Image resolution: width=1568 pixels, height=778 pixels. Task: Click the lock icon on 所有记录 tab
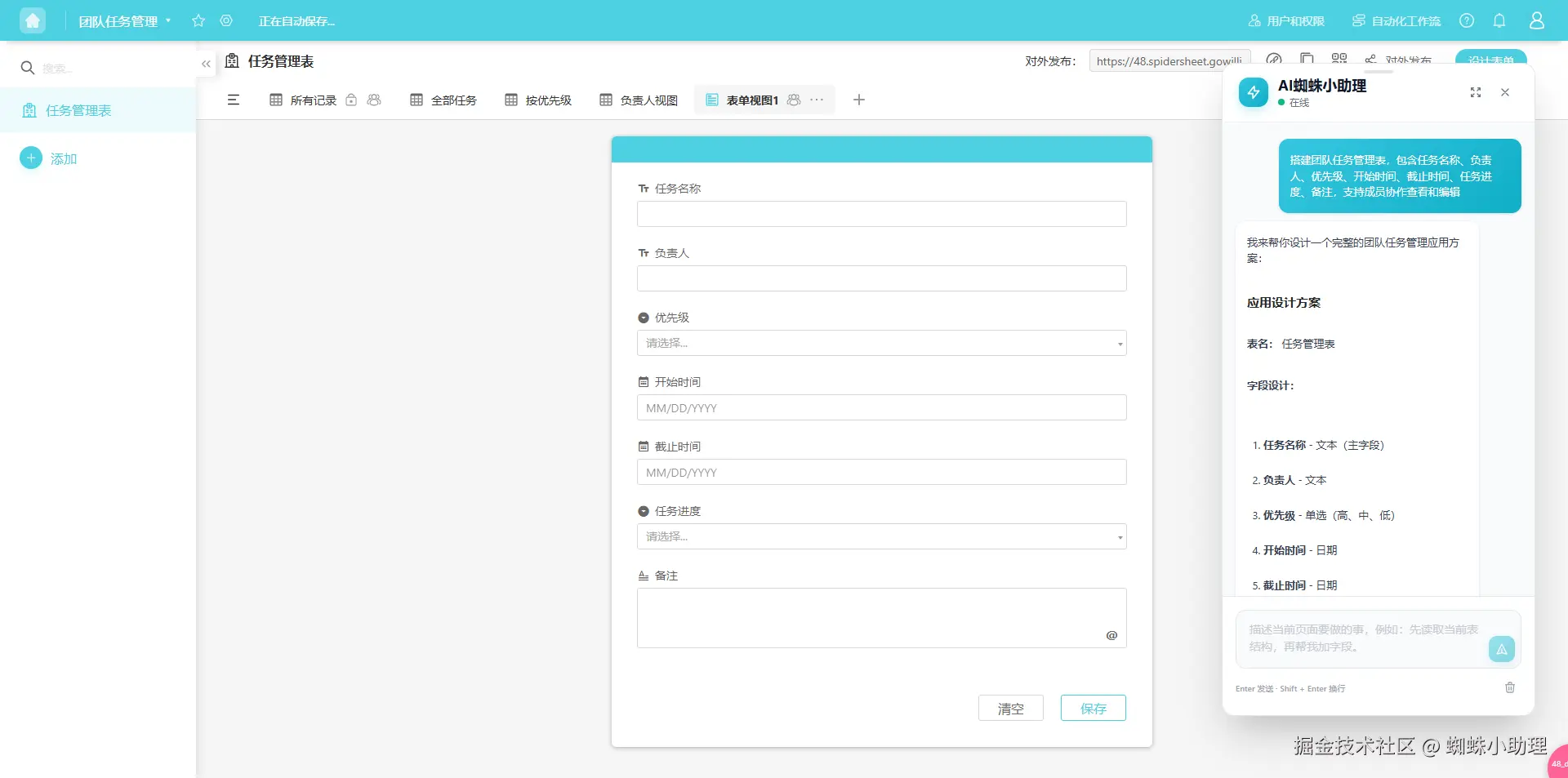coord(351,100)
